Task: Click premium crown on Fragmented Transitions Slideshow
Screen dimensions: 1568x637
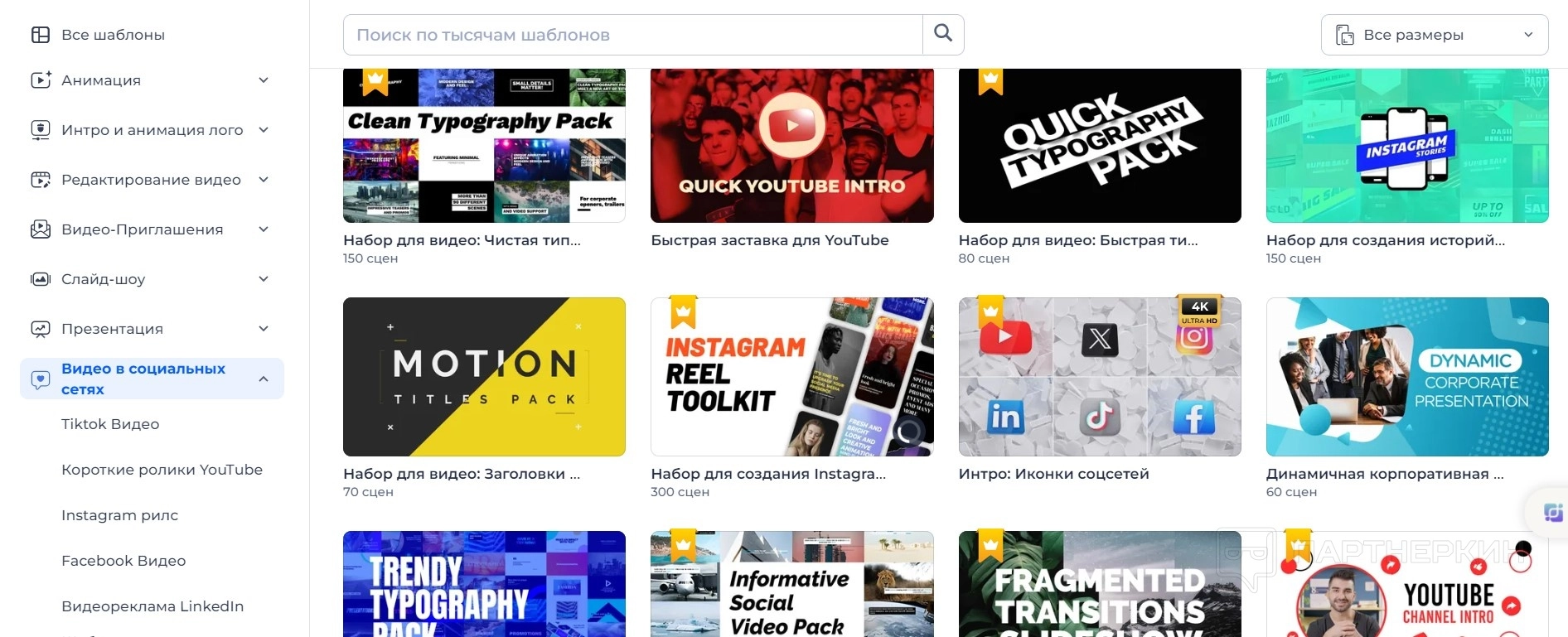Action: [990, 545]
